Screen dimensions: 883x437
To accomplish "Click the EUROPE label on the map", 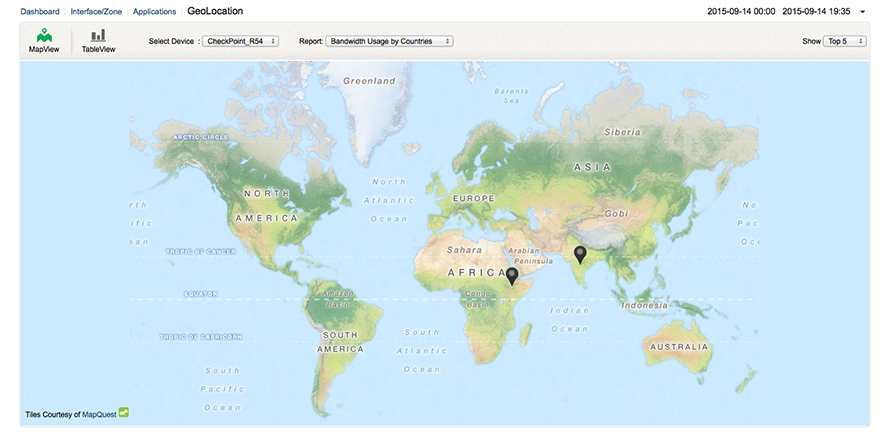I will (x=474, y=198).
